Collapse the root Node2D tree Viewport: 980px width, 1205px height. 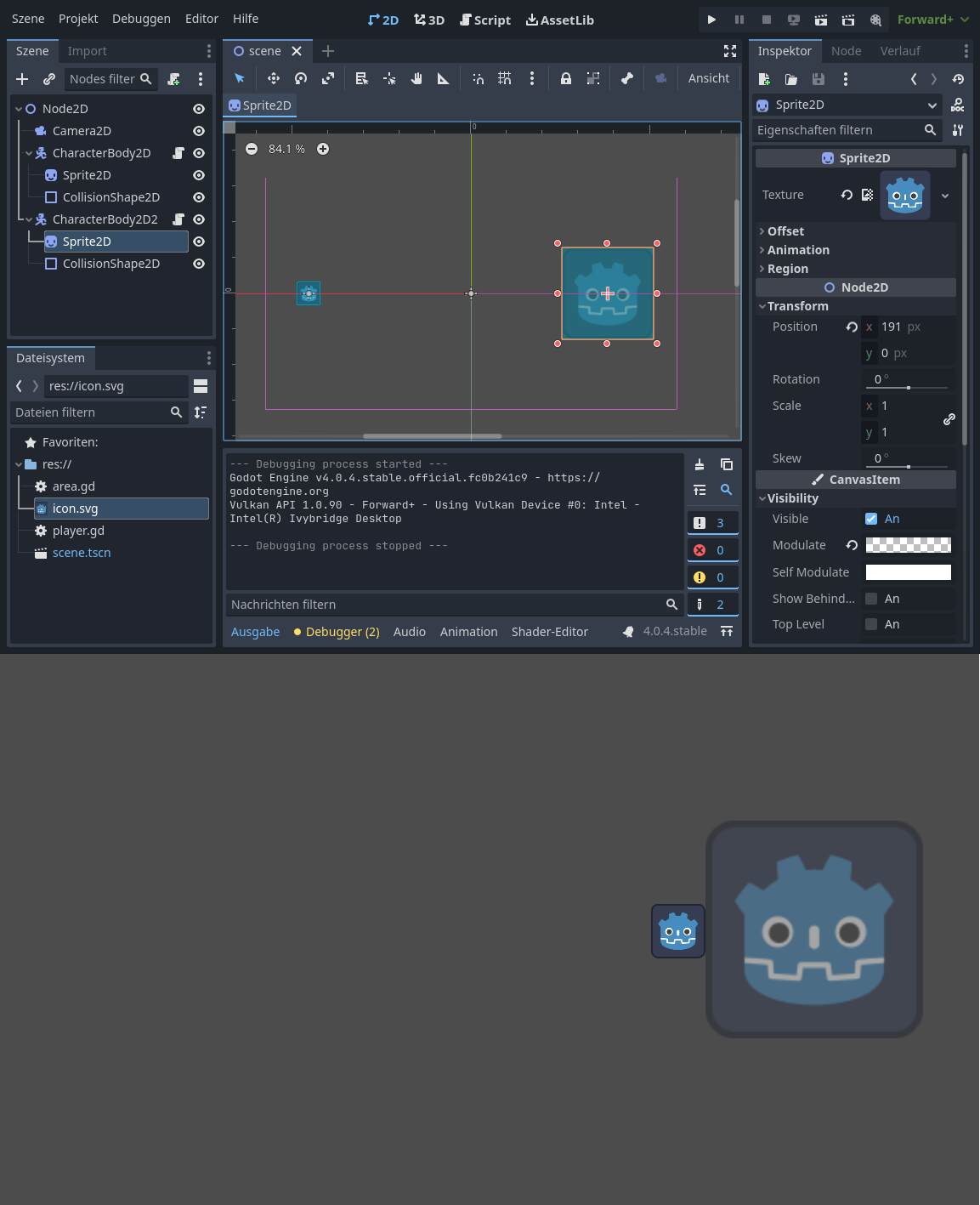coord(19,109)
